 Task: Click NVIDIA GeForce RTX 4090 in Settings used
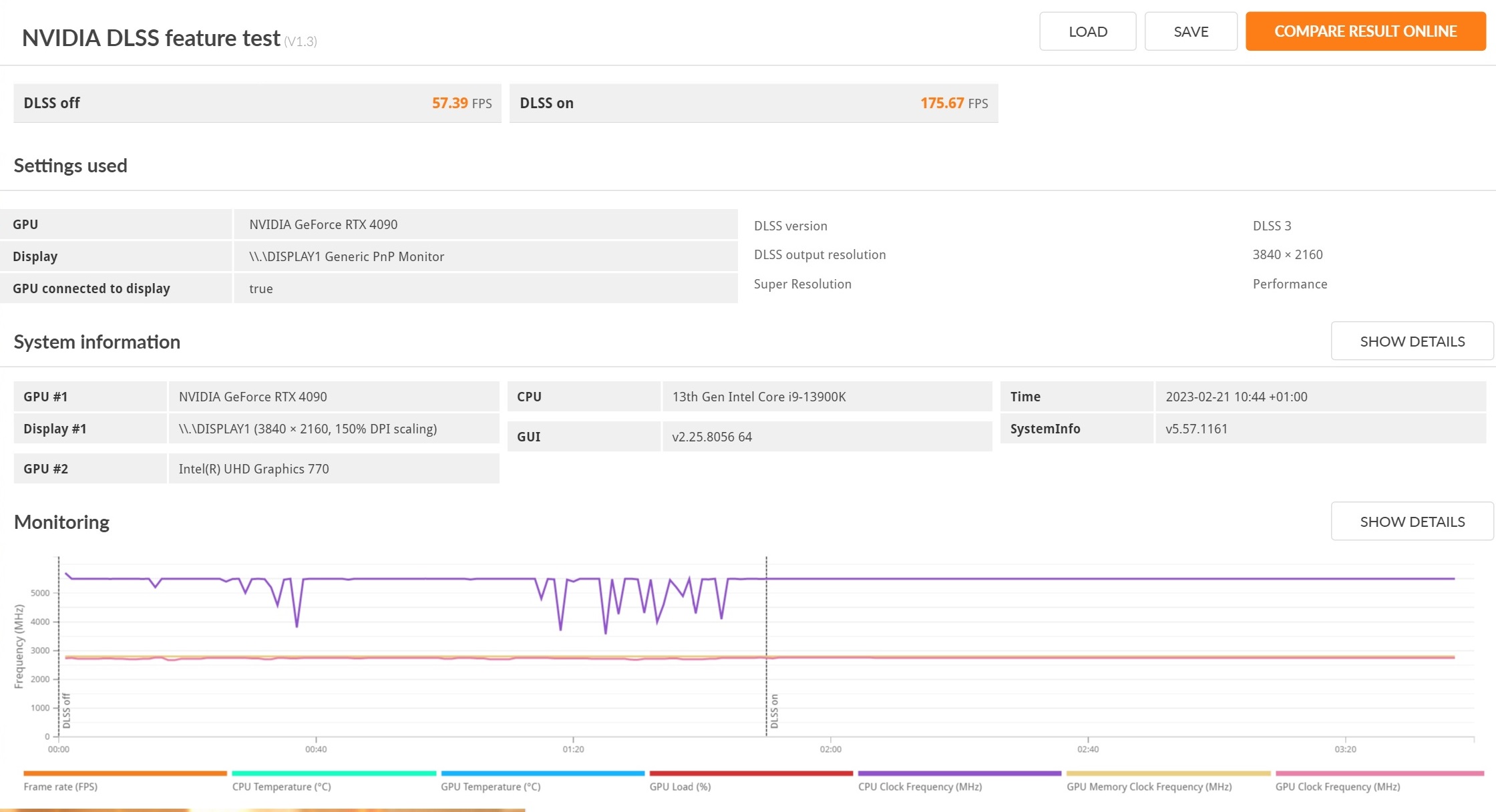click(x=323, y=224)
